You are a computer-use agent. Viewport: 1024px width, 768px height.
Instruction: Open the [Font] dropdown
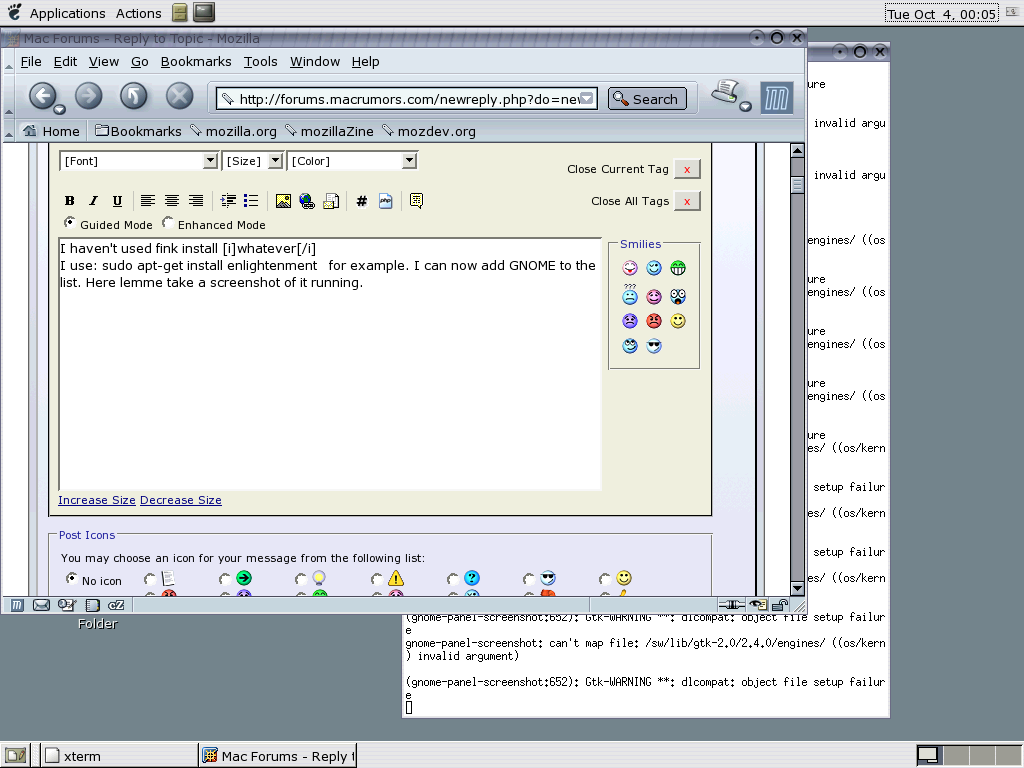[x=138, y=161]
